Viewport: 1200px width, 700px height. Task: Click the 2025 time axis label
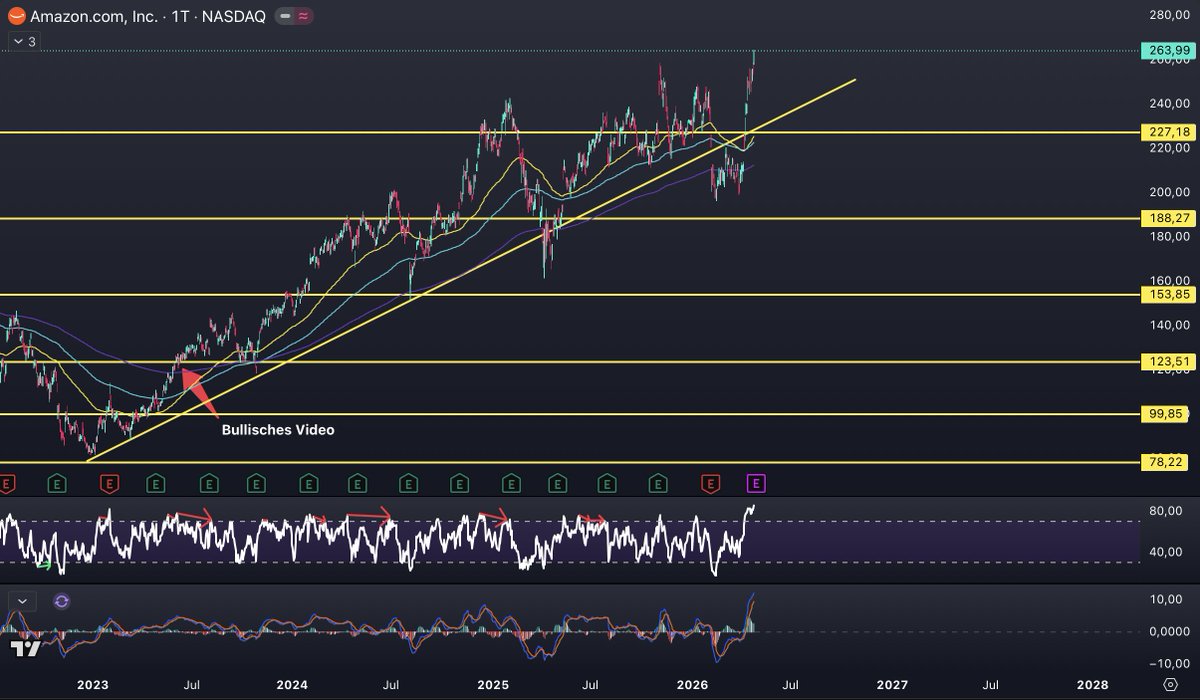[x=492, y=685]
